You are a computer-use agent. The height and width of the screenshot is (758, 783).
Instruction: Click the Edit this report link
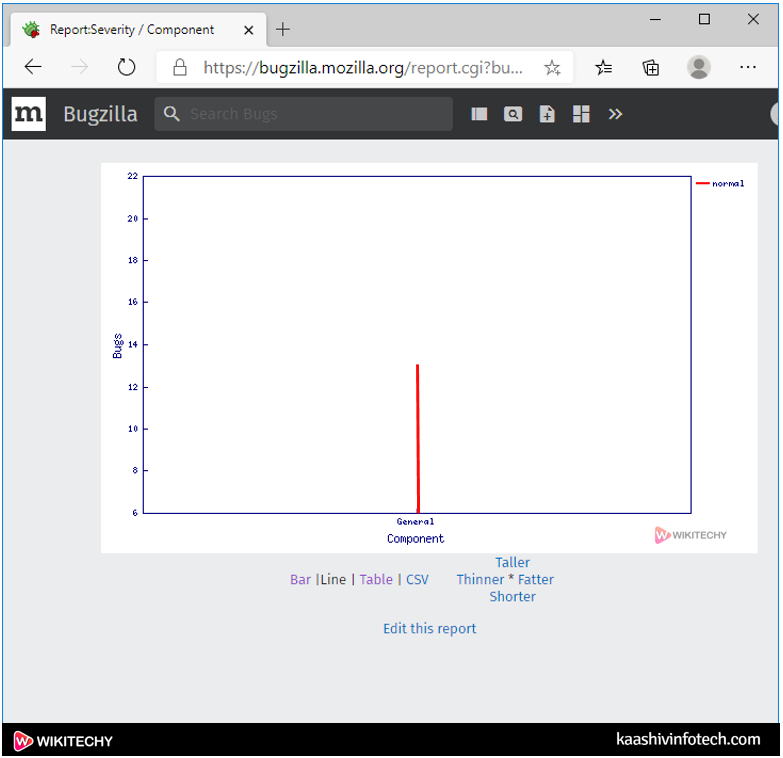[429, 628]
